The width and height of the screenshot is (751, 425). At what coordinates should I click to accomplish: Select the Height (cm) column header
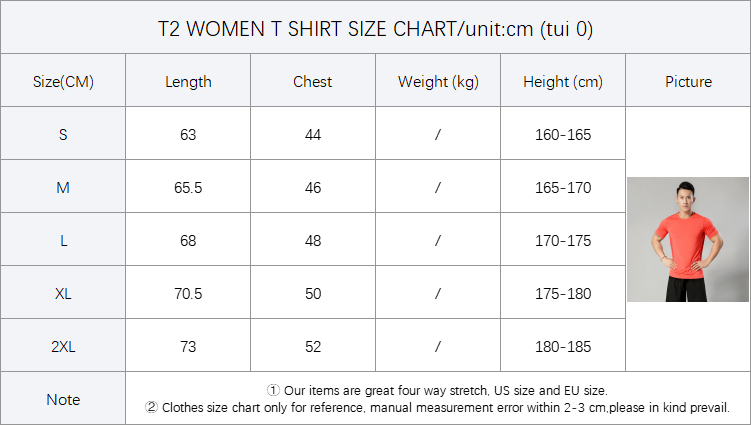pyautogui.click(x=563, y=82)
